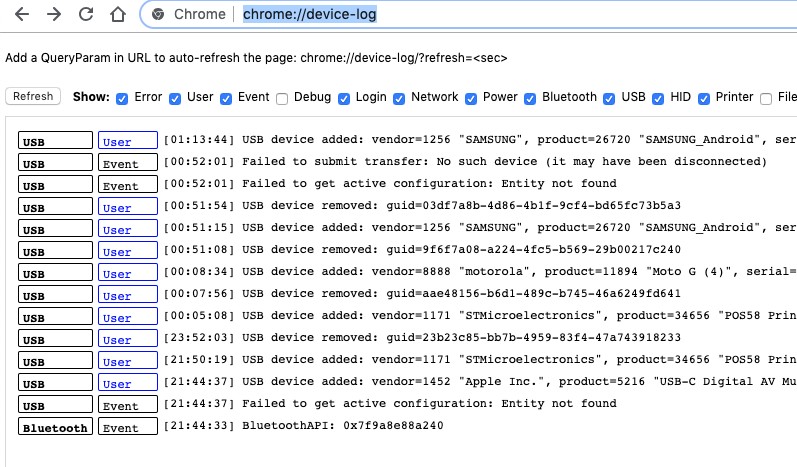The width and height of the screenshot is (797, 467).
Task: Select the 'Failed to submit transfer' log message
Action: click(x=504, y=162)
